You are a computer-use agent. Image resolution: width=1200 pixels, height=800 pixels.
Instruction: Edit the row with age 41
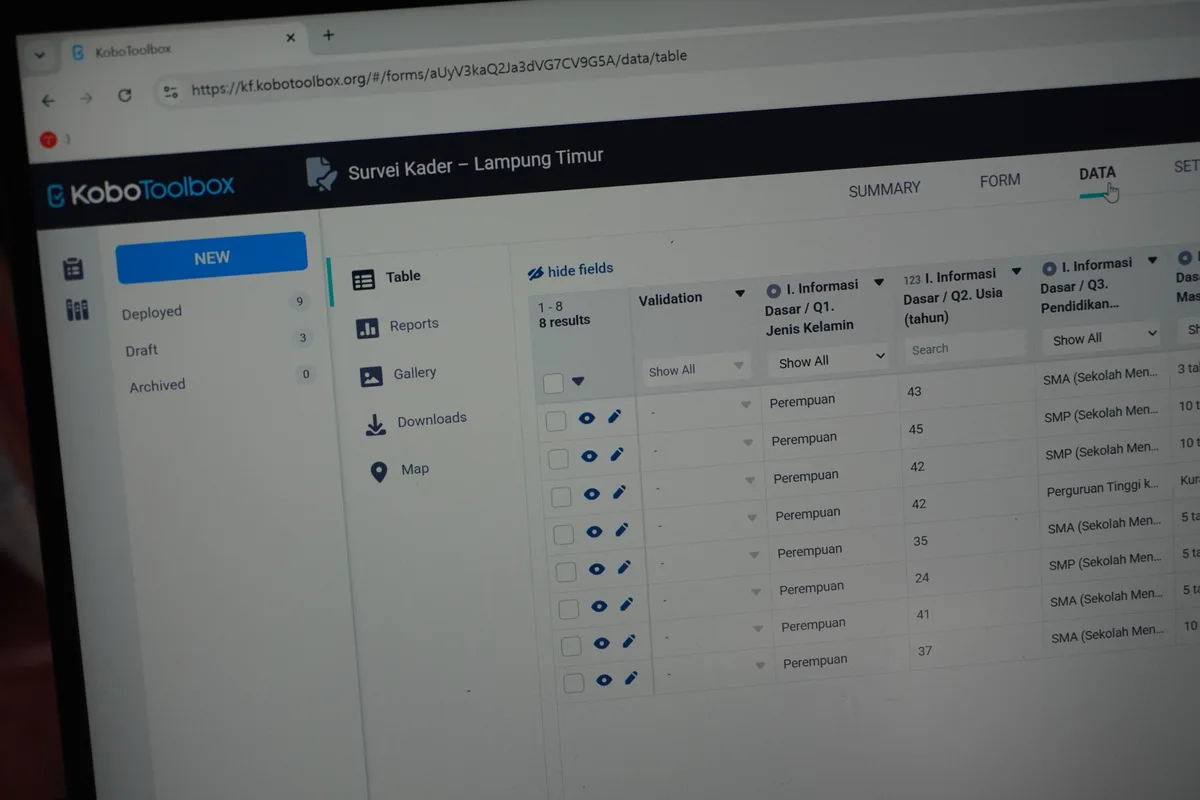pos(629,641)
